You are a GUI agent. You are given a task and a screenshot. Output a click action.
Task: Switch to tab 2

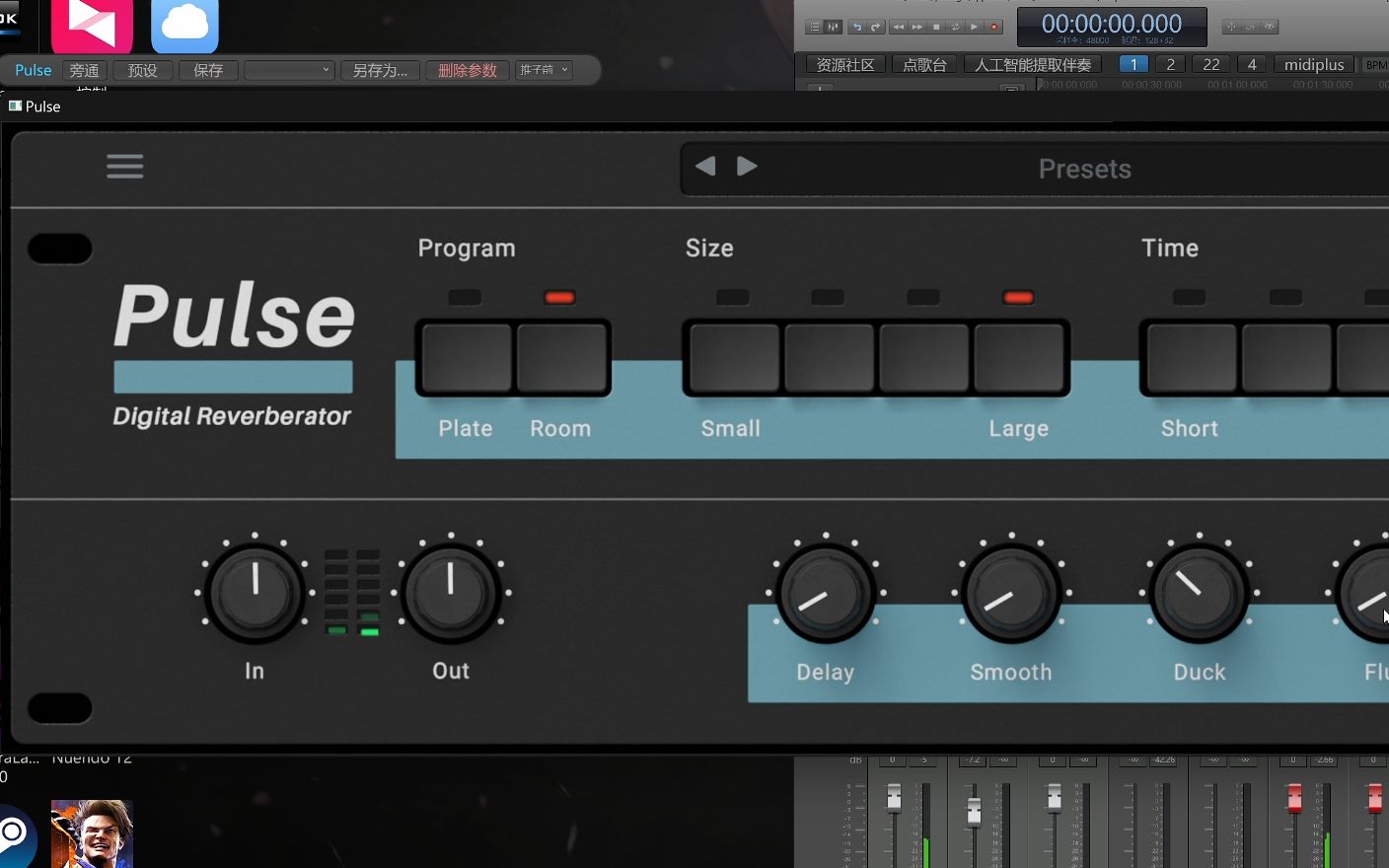(1170, 64)
